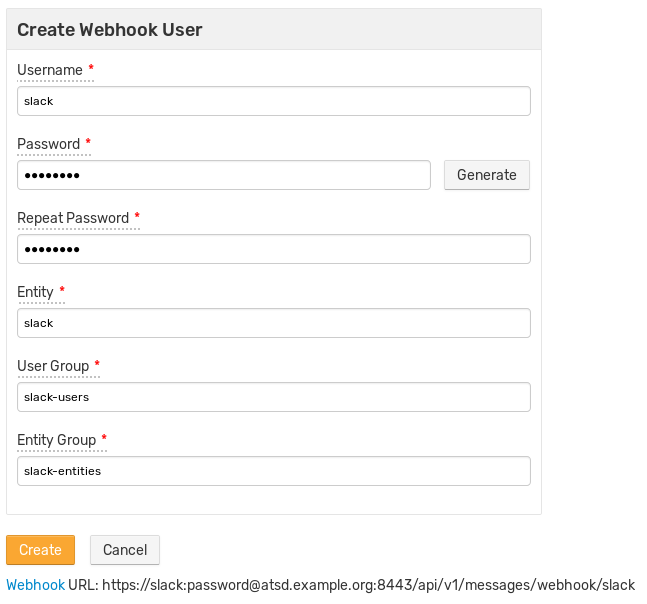Click the Create Webhook User heading

point(110,30)
